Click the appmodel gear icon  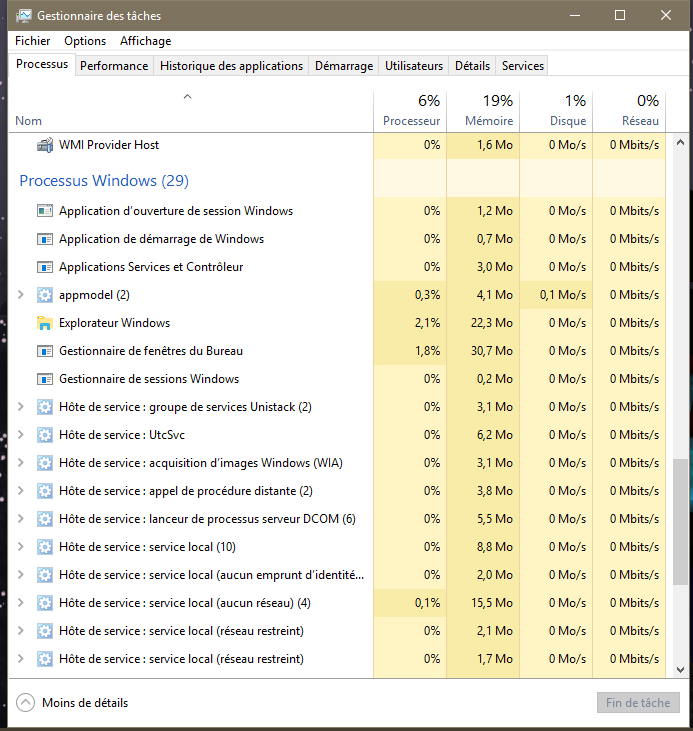point(45,295)
